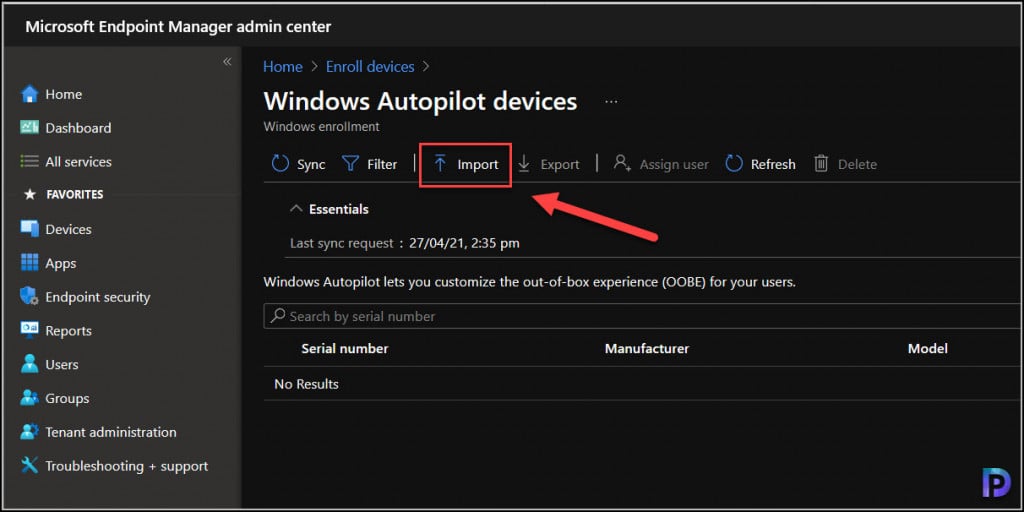Click the Export toolbar label
The width and height of the screenshot is (1024, 512).
(560, 165)
